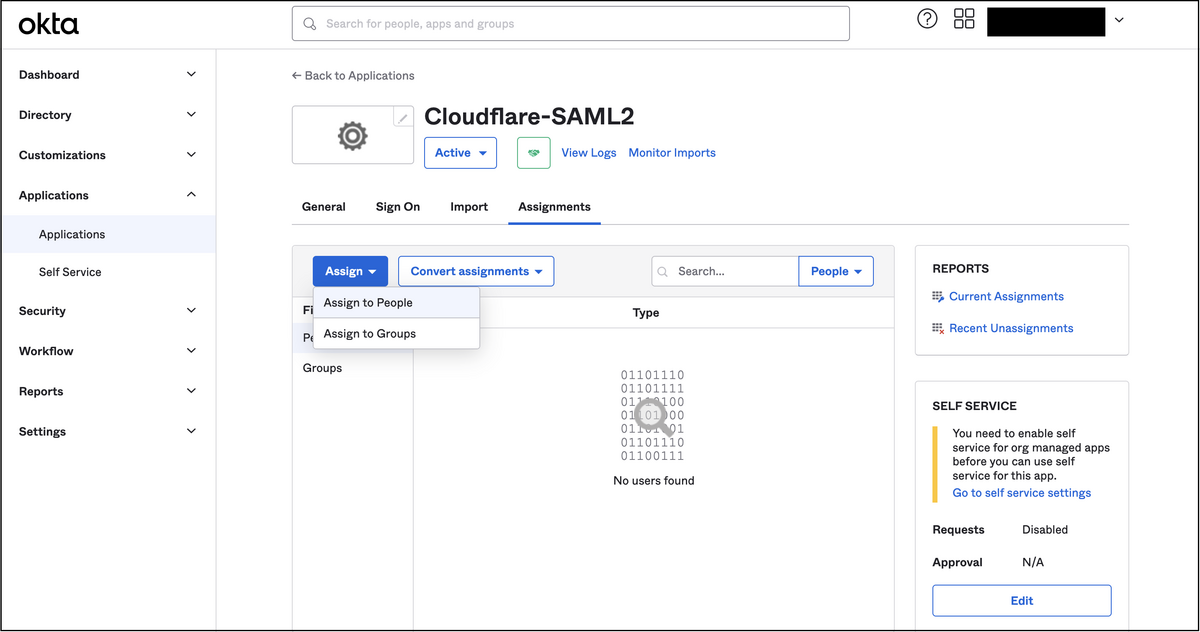1200x632 pixels.
Task: Click the green handshake icon beside Active
Action: (534, 152)
